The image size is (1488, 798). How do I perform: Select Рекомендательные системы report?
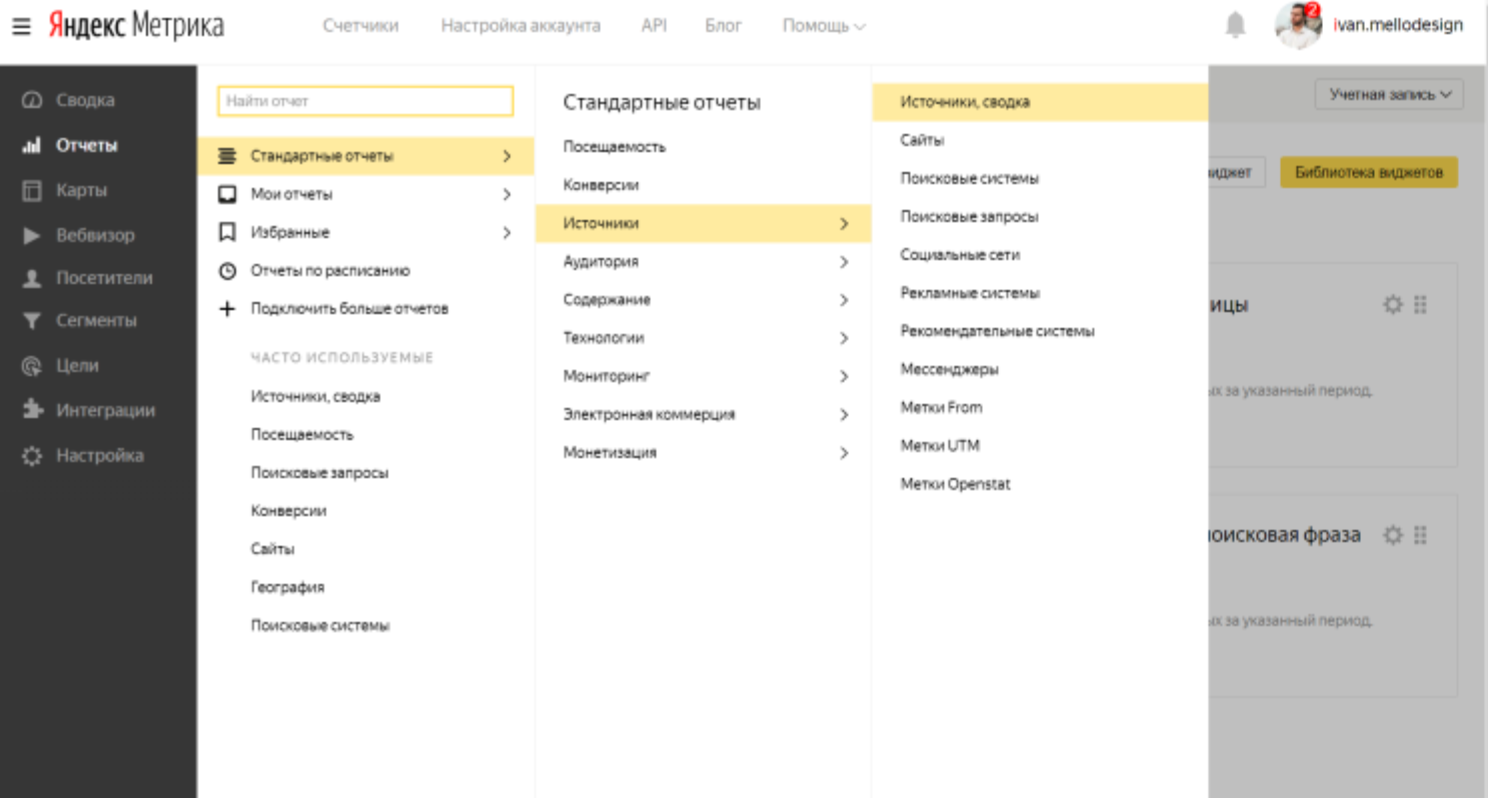point(997,331)
